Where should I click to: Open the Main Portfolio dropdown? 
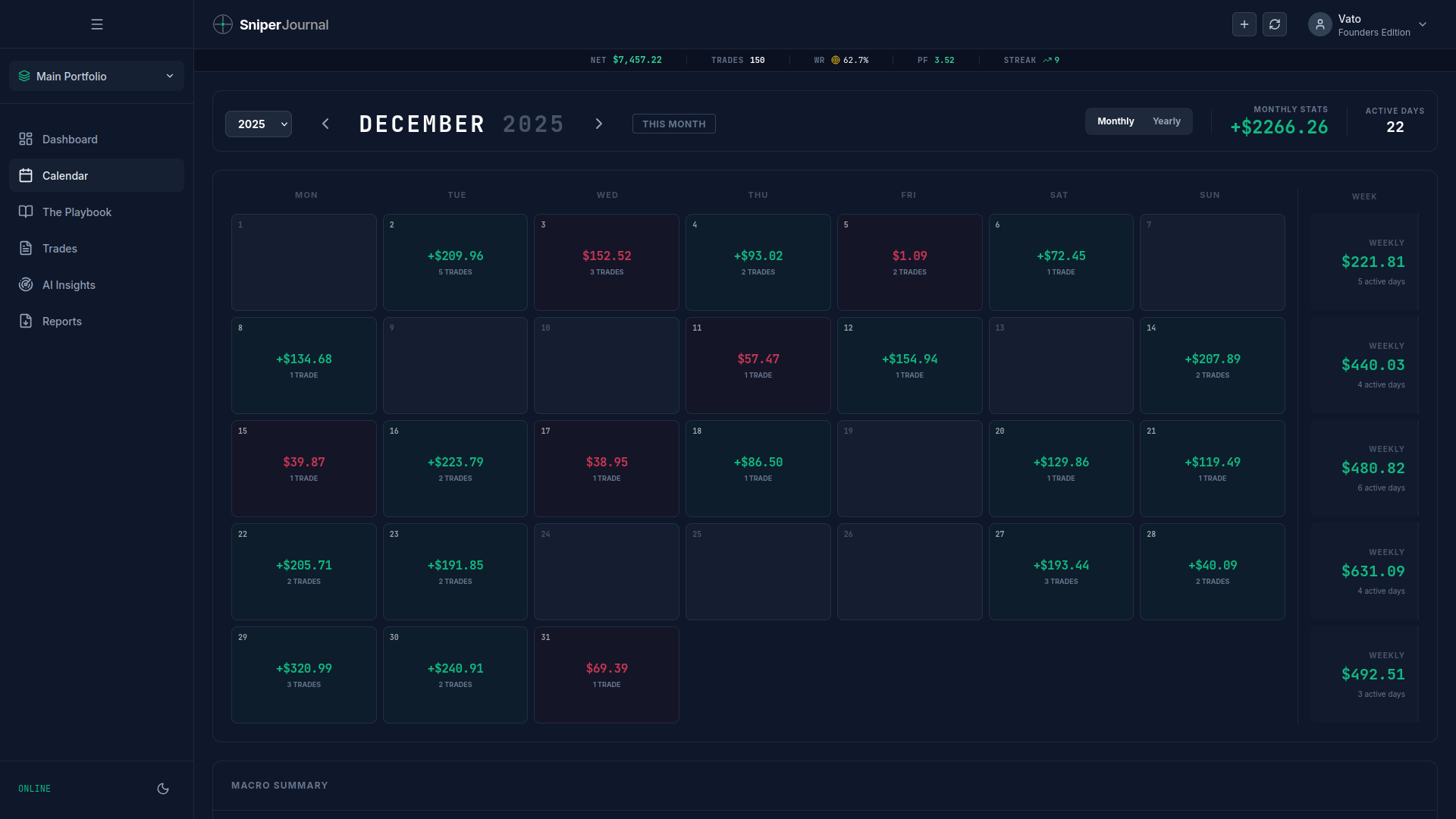pyautogui.click(x=97, y=76)
